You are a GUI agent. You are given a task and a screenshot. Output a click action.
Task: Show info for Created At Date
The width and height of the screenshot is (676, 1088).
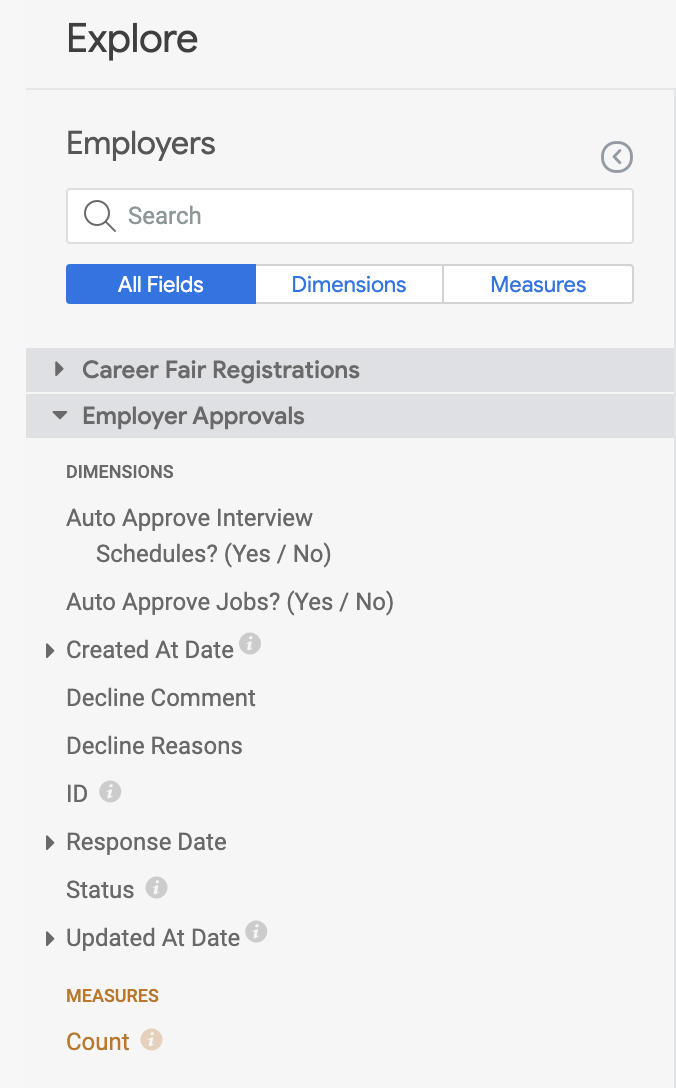(250, 644)
